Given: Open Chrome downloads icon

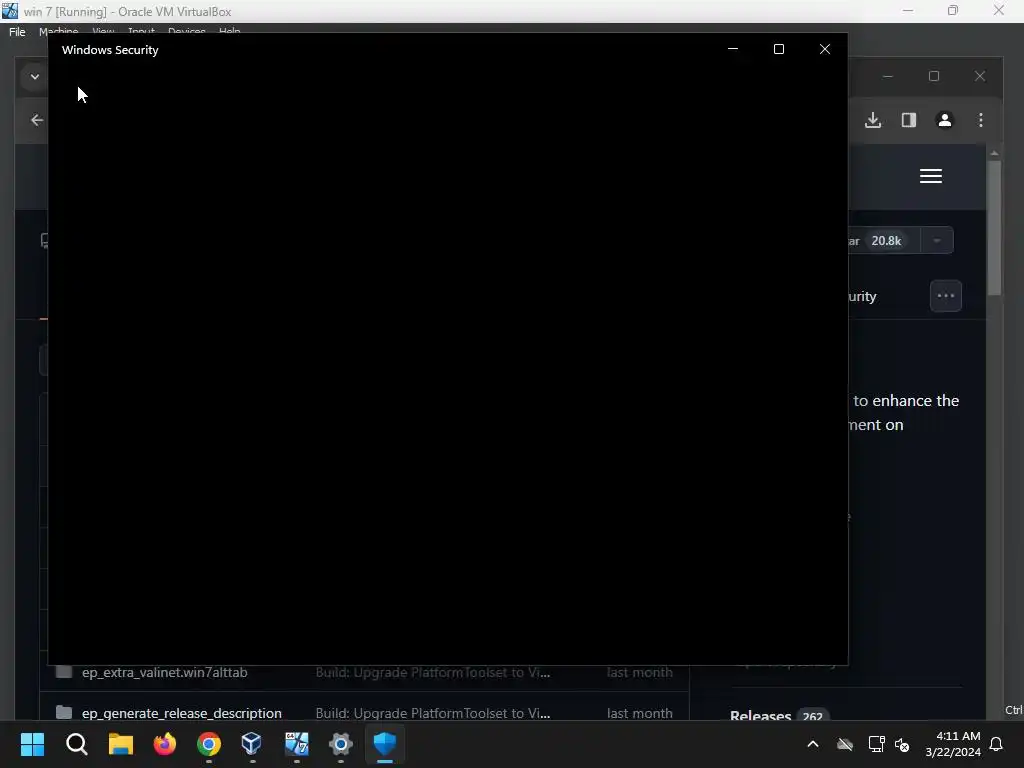Looking at the screenshot, I should (x=873, y=120).
